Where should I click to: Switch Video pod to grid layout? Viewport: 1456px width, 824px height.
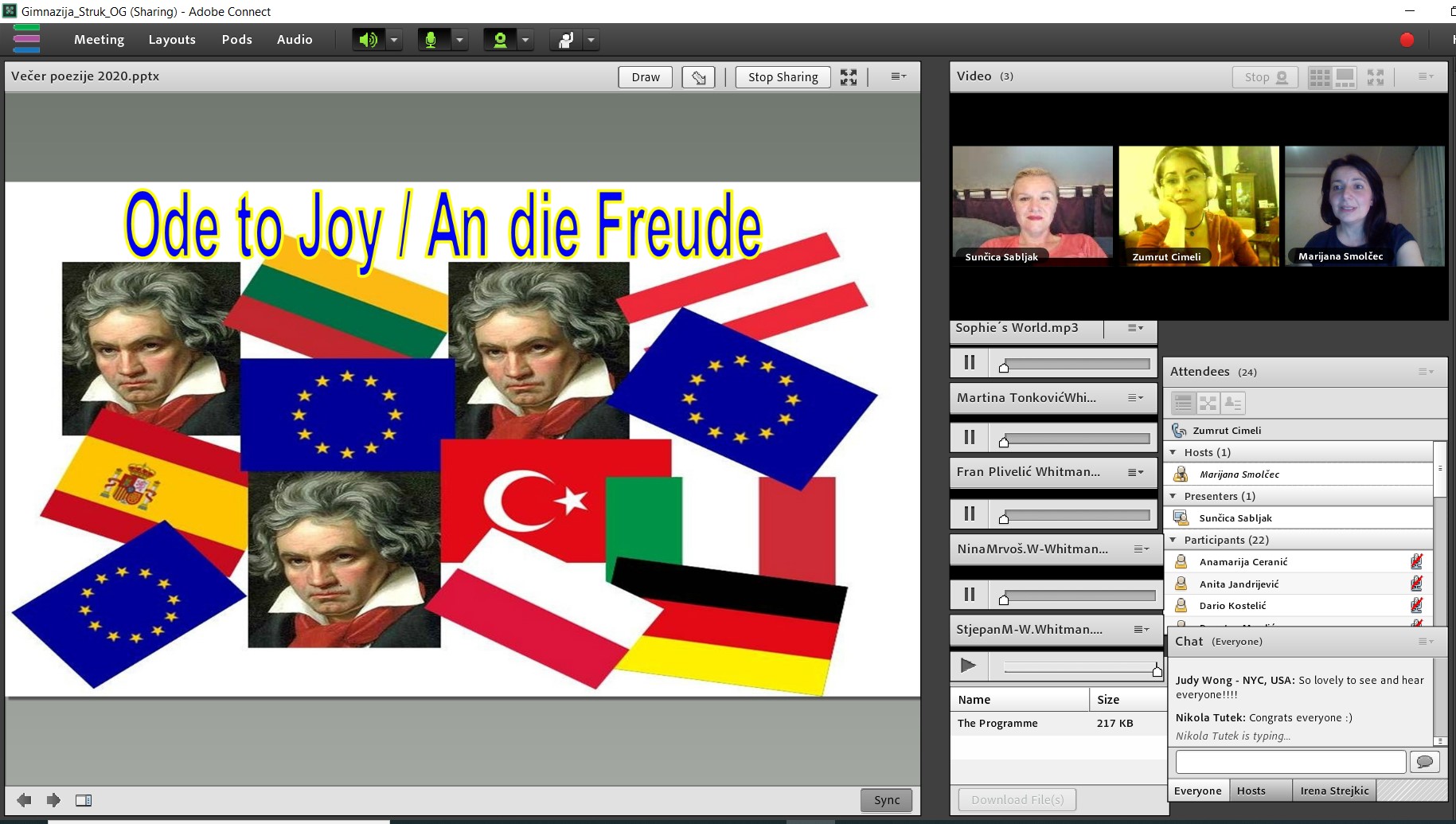pyautogui.click(x=1320, y=77)
